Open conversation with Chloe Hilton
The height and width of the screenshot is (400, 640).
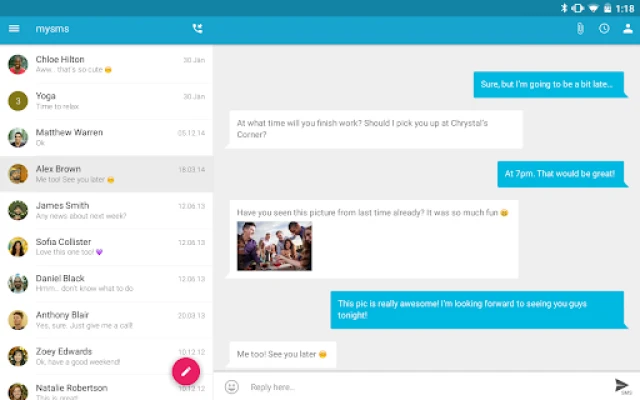point(106,64)
